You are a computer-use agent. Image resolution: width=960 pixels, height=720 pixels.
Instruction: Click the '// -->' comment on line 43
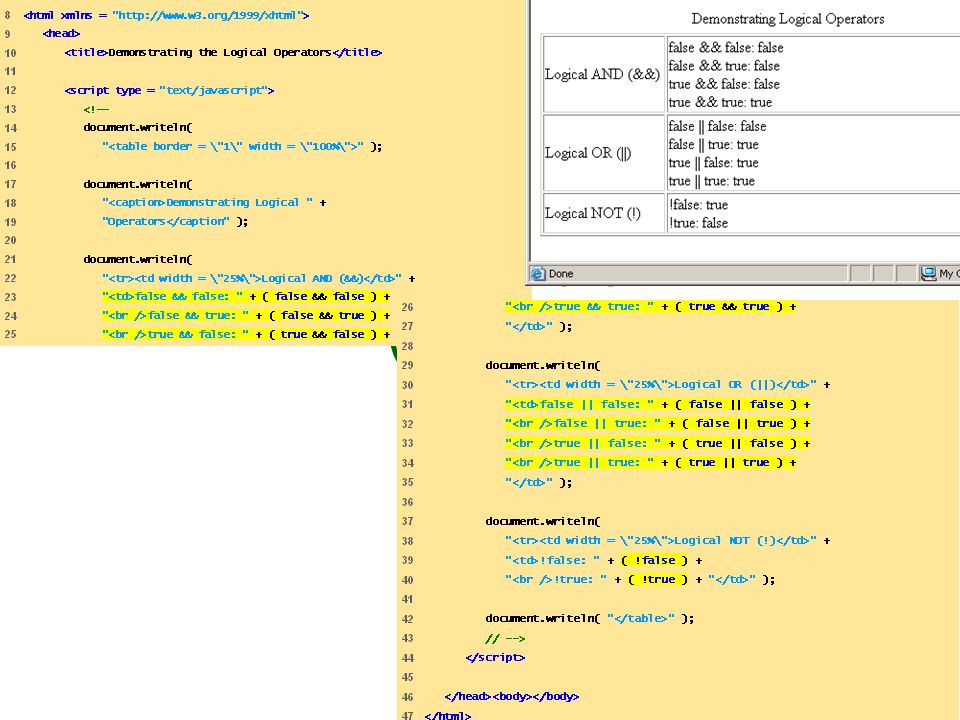[x=505, y=639]
